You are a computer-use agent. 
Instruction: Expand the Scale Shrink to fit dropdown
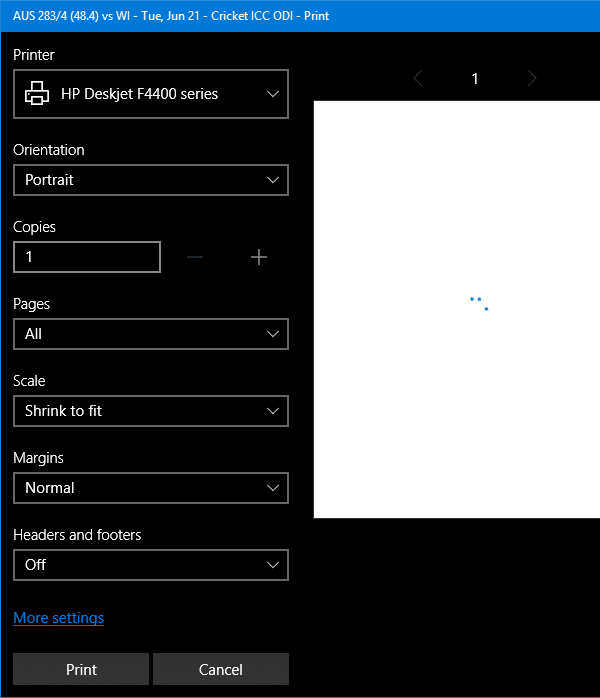151,411
